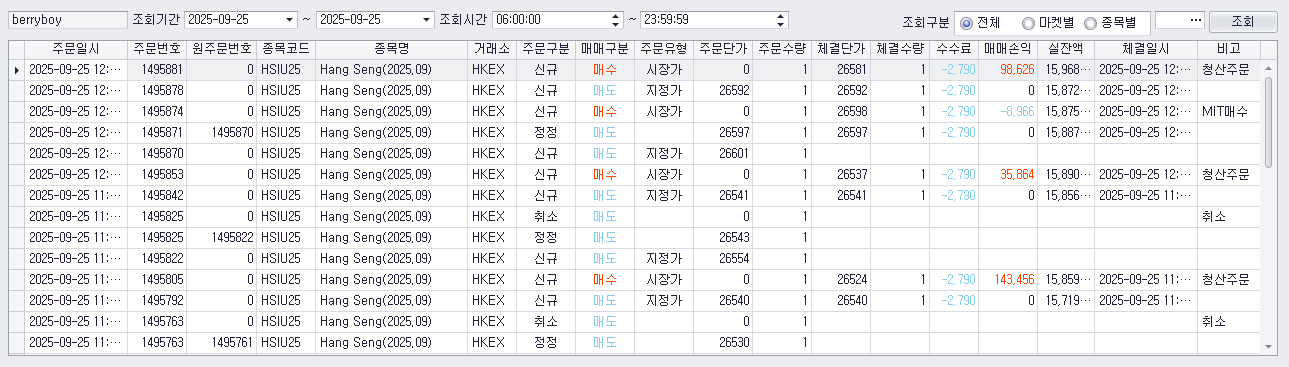Sort by the 주문번호 column header

click(156, 49)
